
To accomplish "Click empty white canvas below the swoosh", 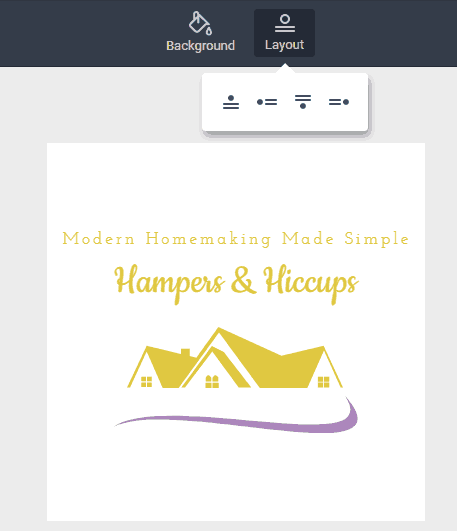I will pos(236,477).
